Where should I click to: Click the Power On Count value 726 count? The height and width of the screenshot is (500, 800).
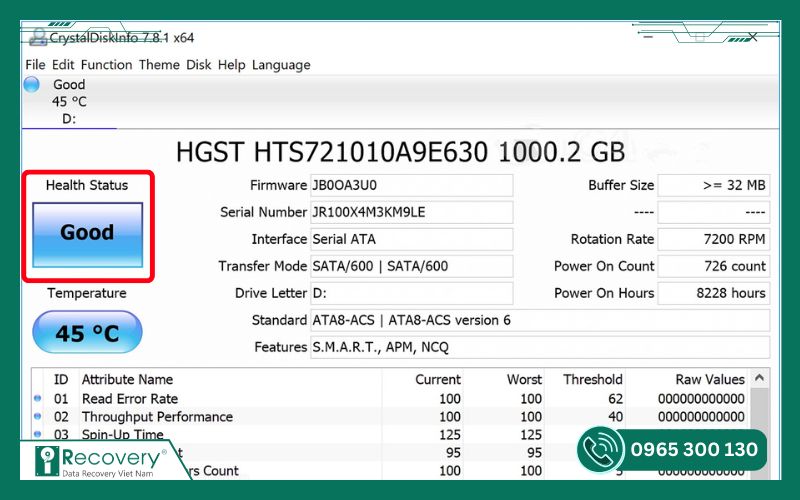[713, 266]
